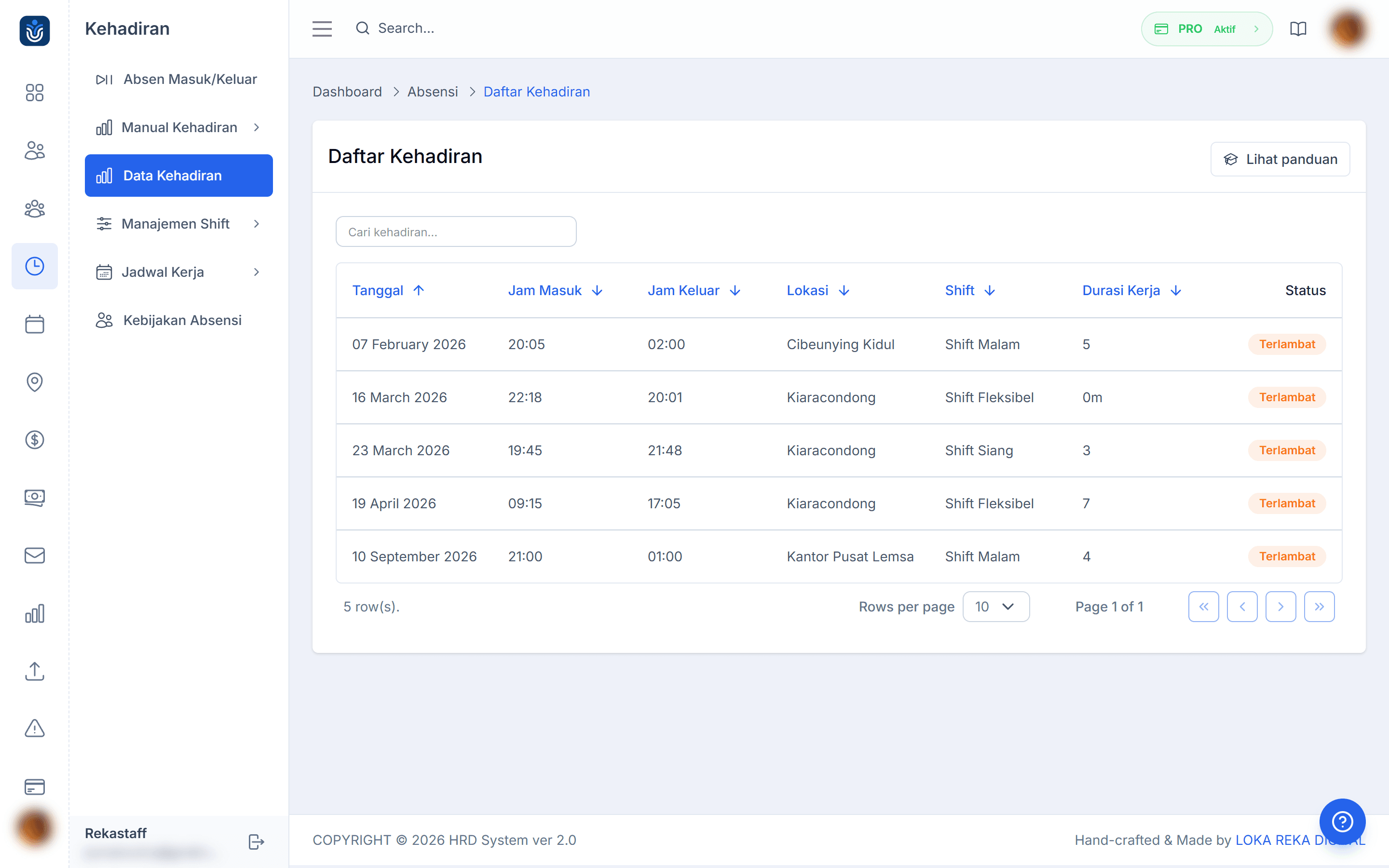Click the 19 April 2026 date cell

(394, 503)
